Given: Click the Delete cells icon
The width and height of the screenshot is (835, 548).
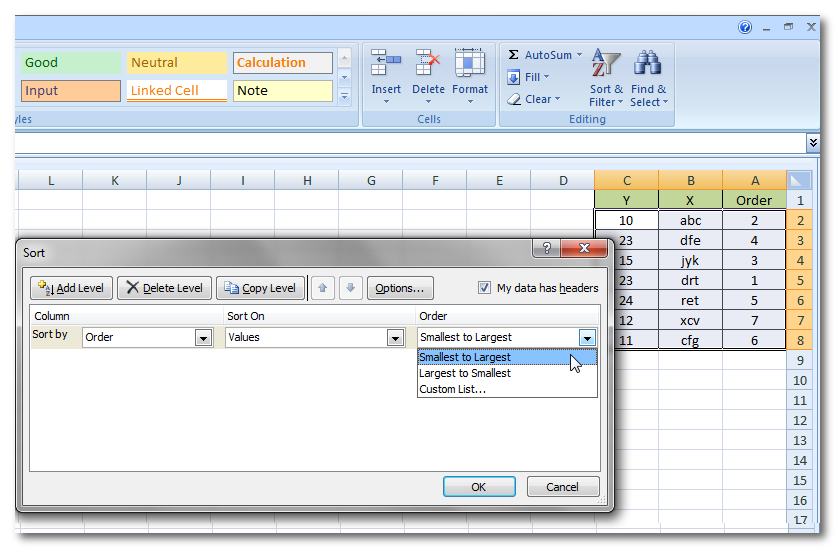Looking at the screenshot, I should [428, 64].
